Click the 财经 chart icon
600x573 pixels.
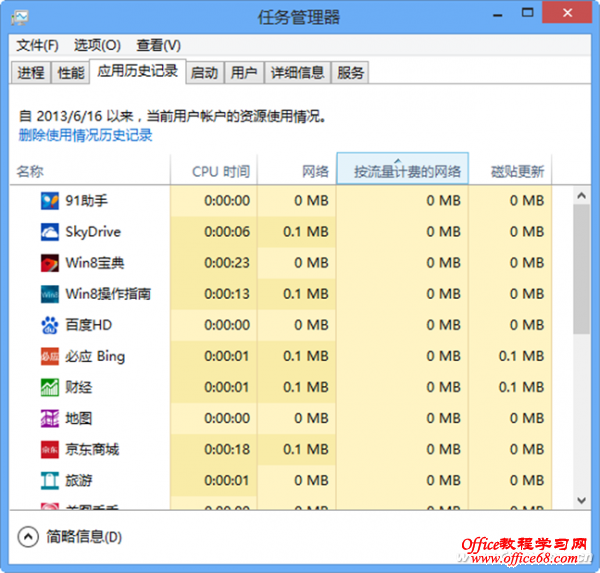tap(50, 387)
